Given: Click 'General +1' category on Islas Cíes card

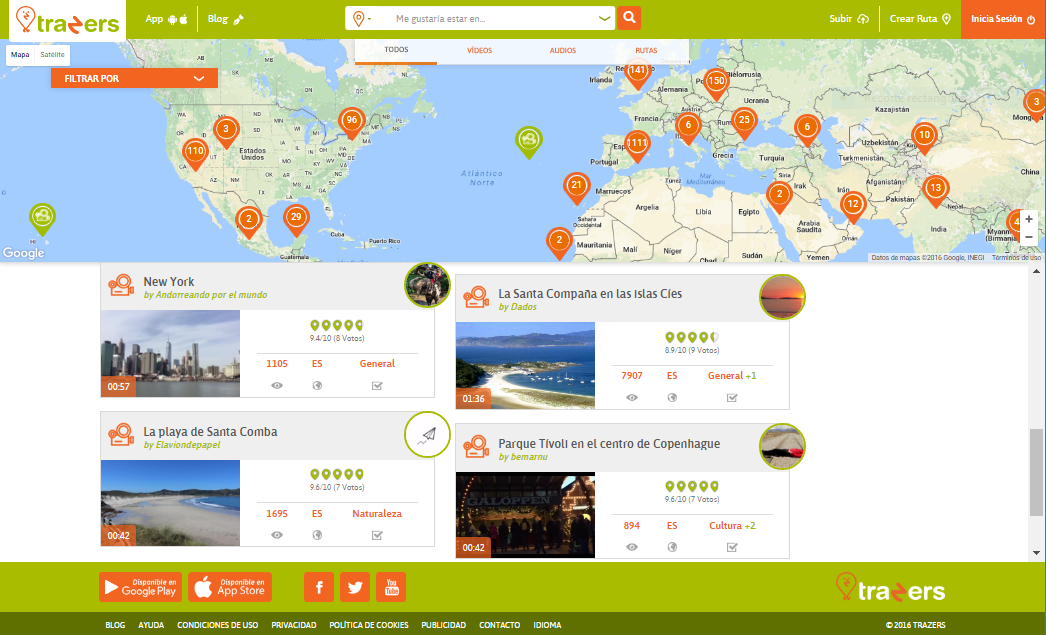Looking at the screenshot, I should tap(732, 376).
